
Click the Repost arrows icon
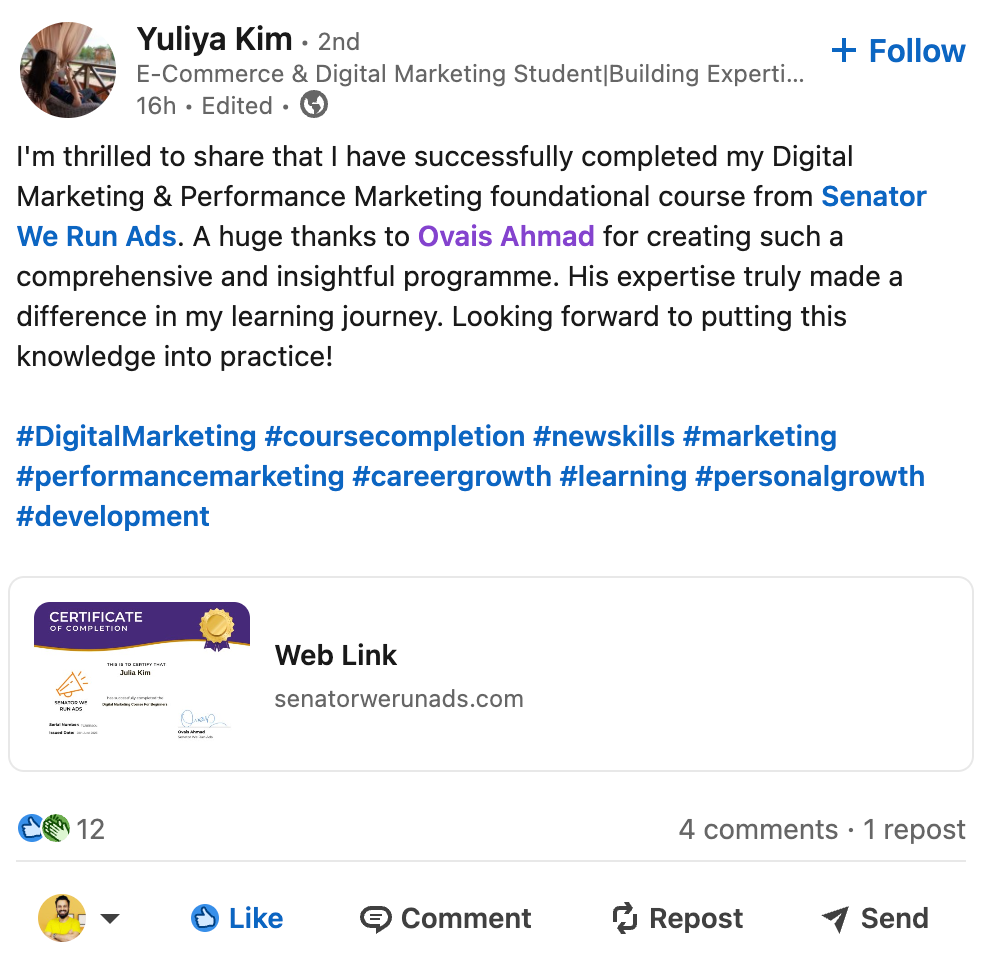click(x=625, y=918)
